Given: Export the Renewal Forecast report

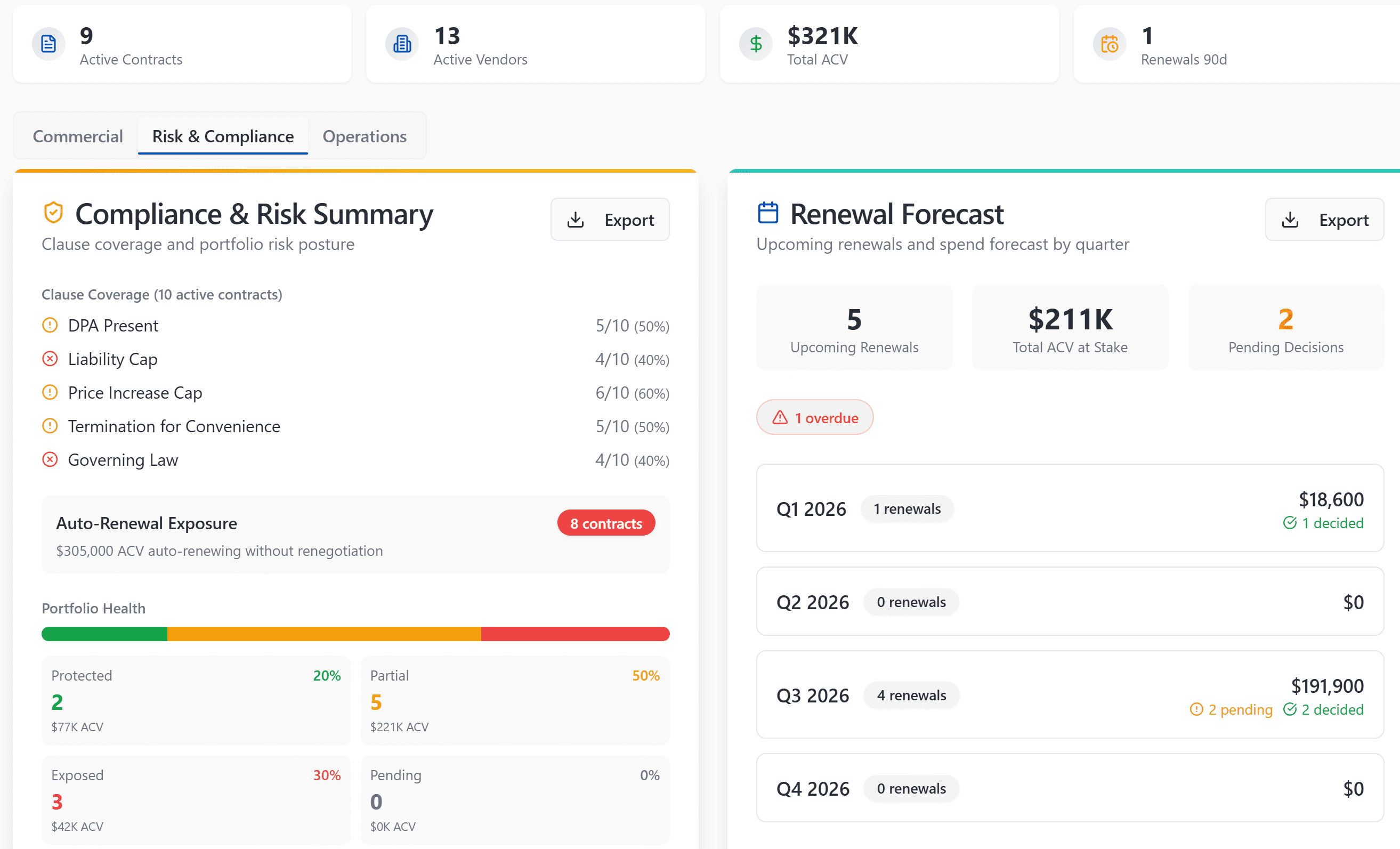Looking at the screenshot, I should [1324, 220].
